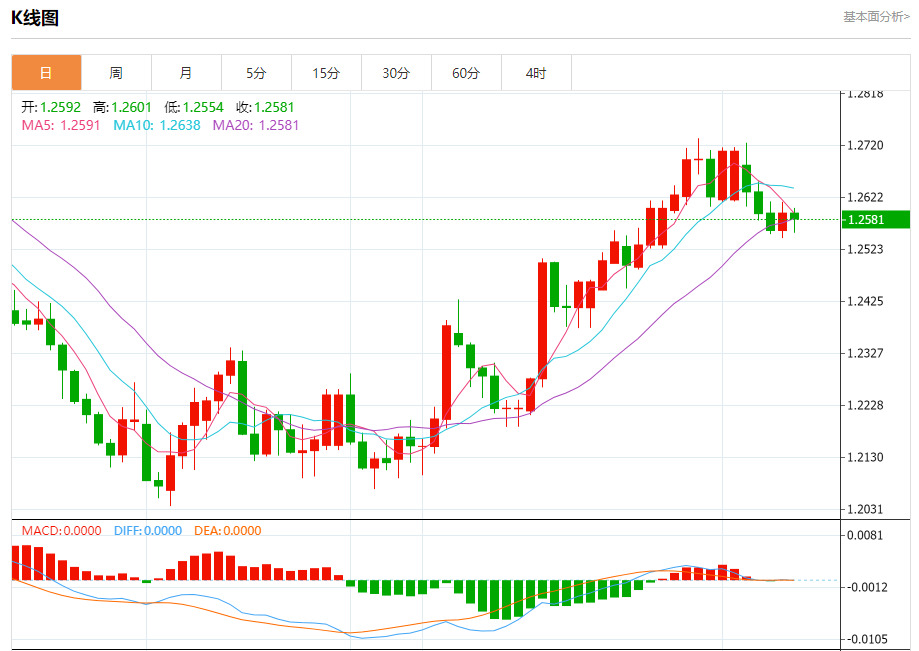This screenshot has height=651, width=919.
Task: Click the 0.0081 MACD axis label
Action: coord(866,535)
